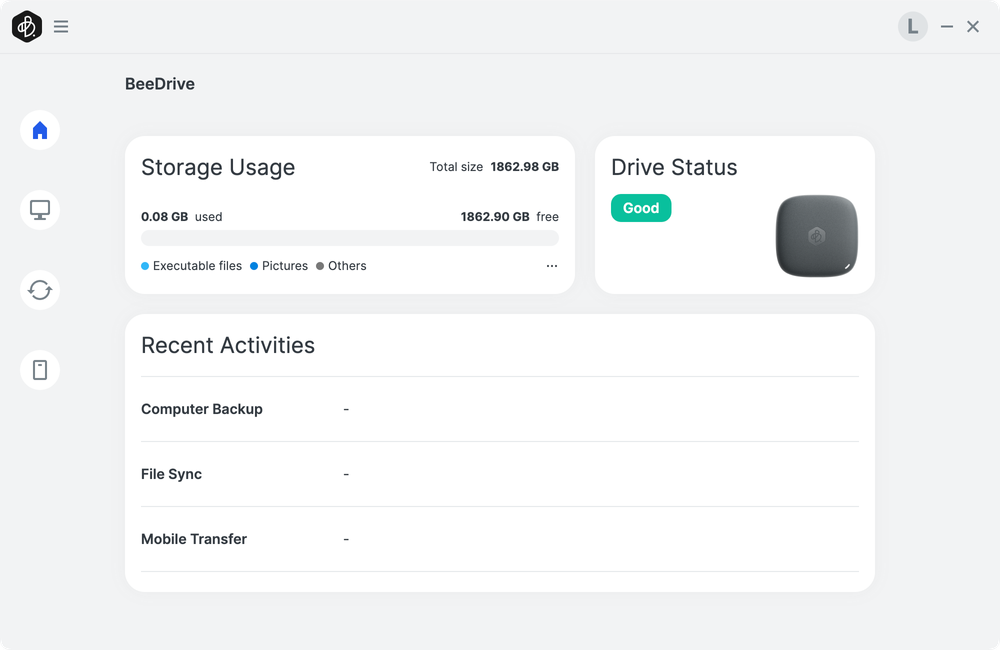Open the Computer Backup activity row
The width and height of the screenshot is (1000, 650).
(x=500, y=409)
